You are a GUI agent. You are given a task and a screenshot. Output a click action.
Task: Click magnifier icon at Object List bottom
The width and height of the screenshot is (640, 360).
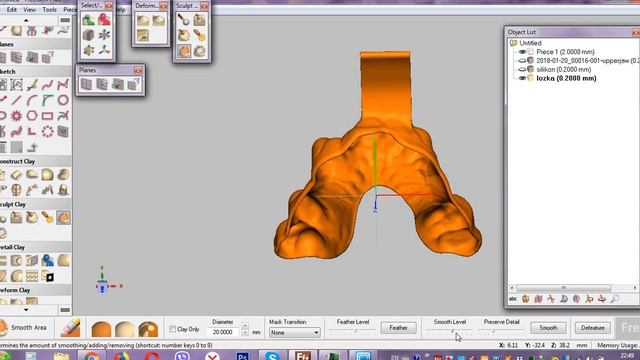pyautogui.click(x=615, y=299)
